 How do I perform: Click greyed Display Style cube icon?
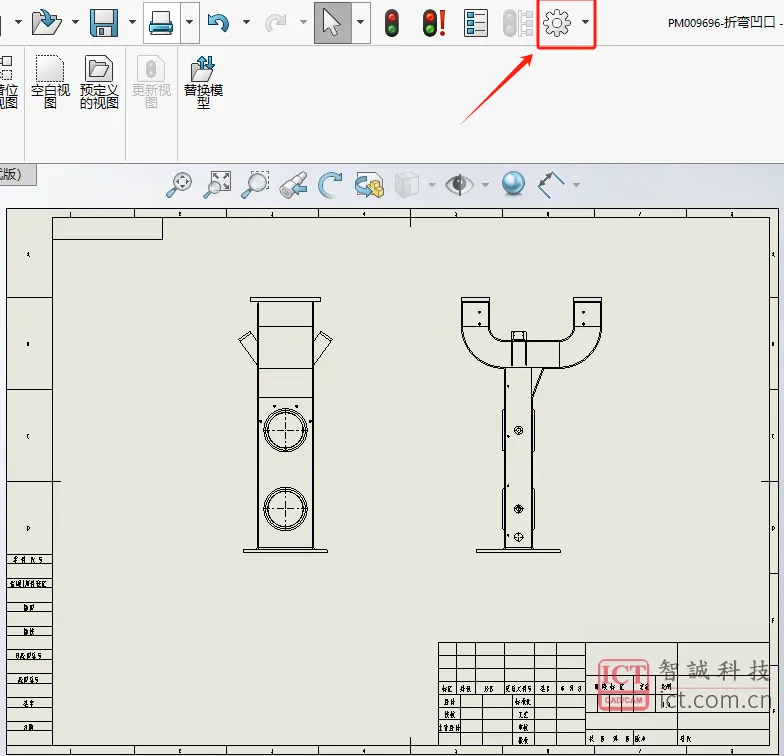[407, 185]
